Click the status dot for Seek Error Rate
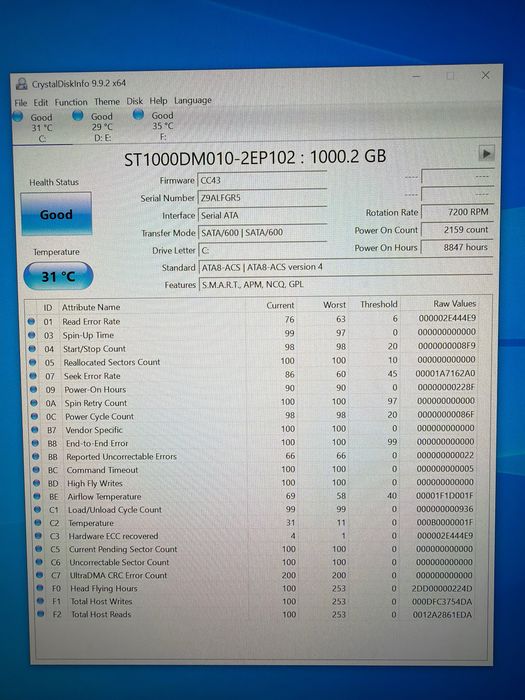The width and height of the screenshot is (525, 700). point(33,376)
